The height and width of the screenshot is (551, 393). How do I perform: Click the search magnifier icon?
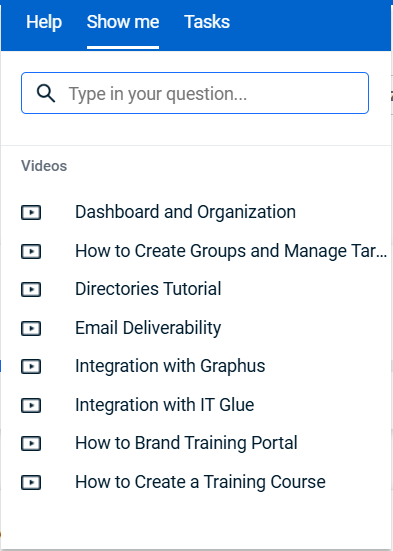click(x=46, y=93)
